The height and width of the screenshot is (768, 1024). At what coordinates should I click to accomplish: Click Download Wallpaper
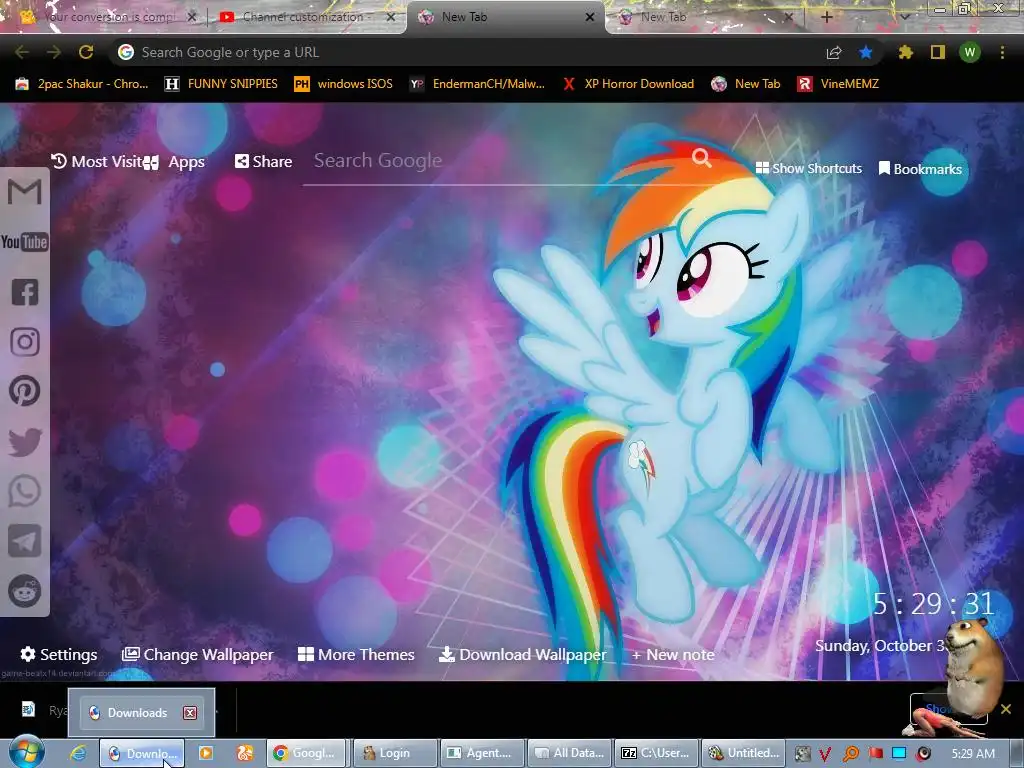click(x=522, y=654)
